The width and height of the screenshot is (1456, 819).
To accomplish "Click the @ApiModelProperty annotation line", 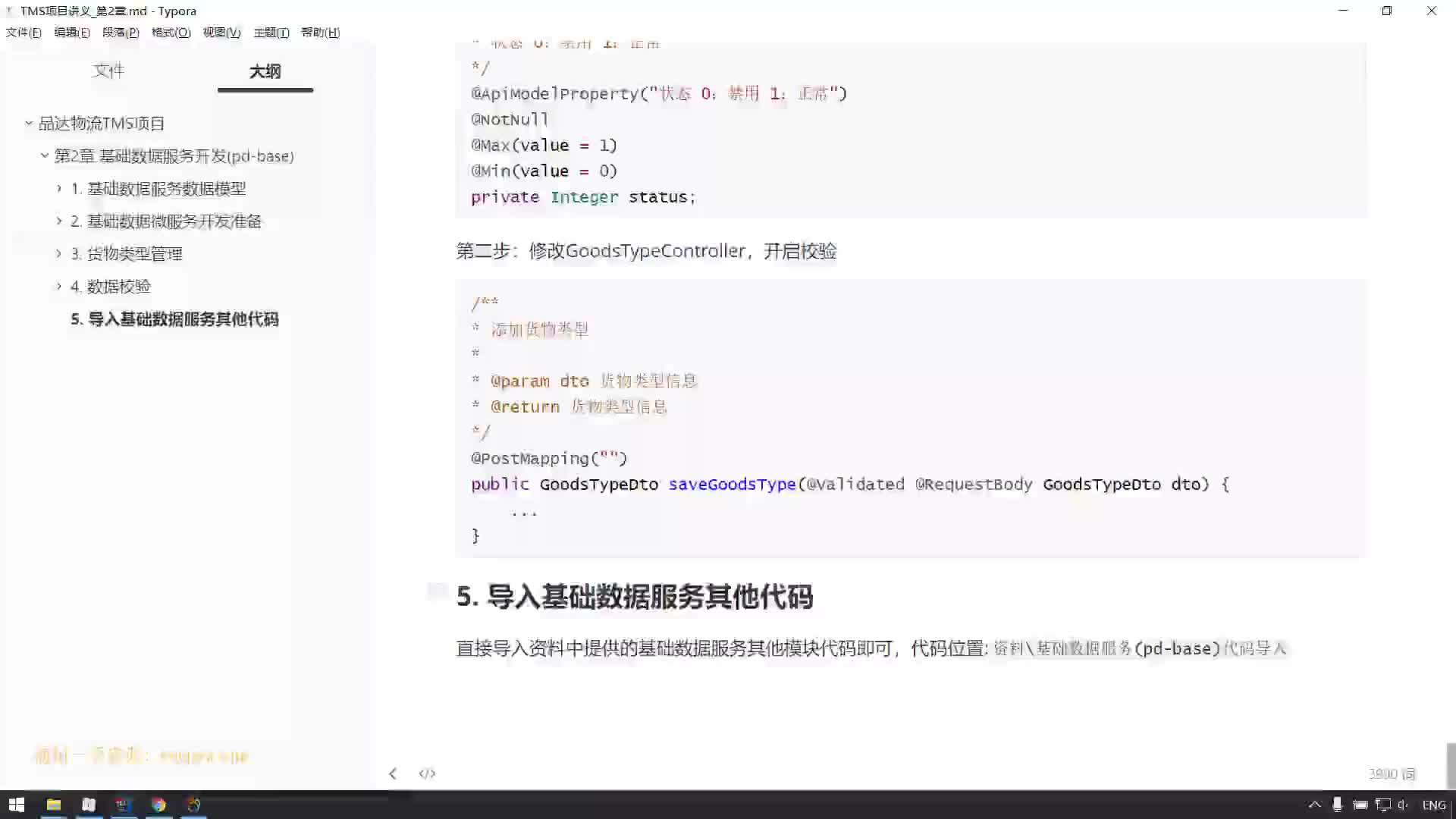I will (x=658, y=93).
